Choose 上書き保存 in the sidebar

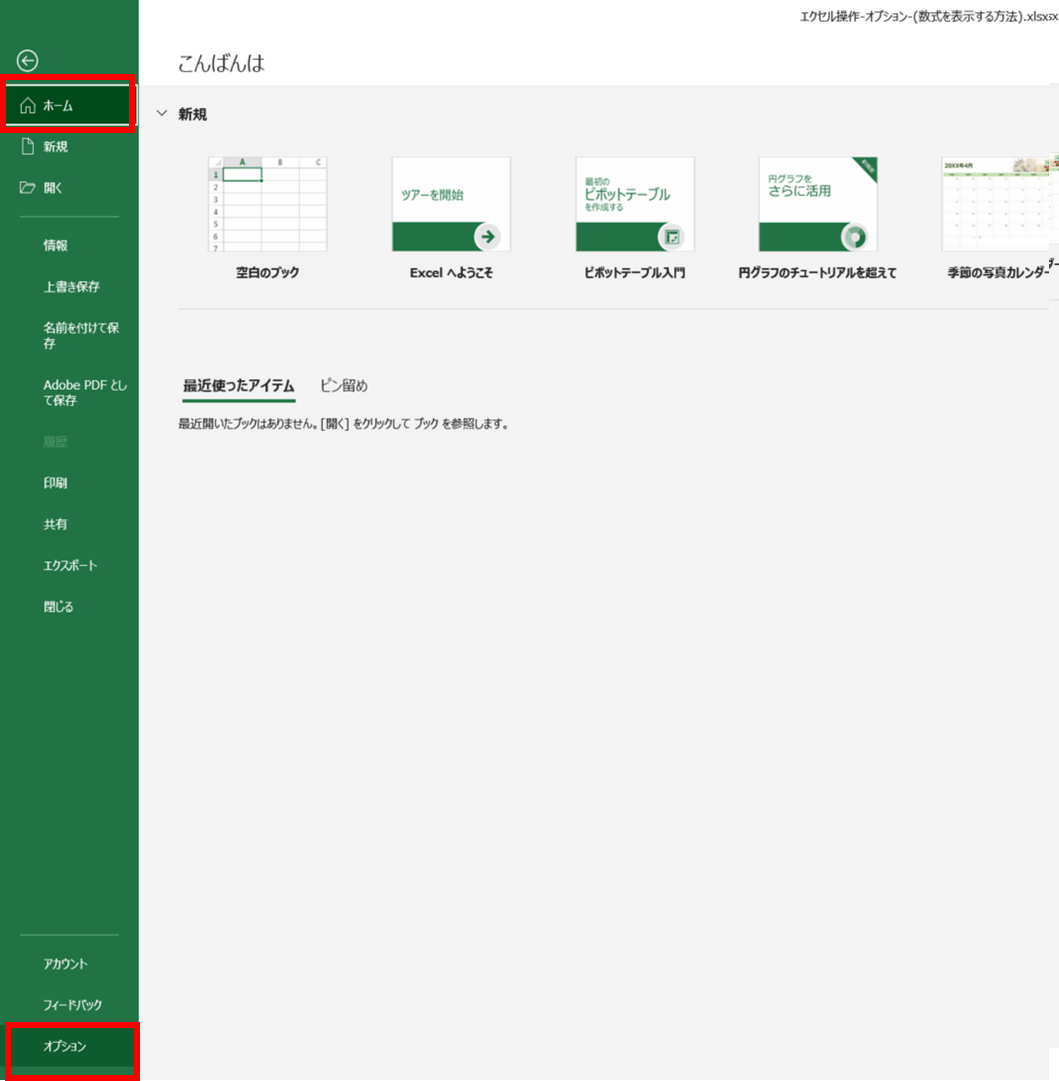71,287
